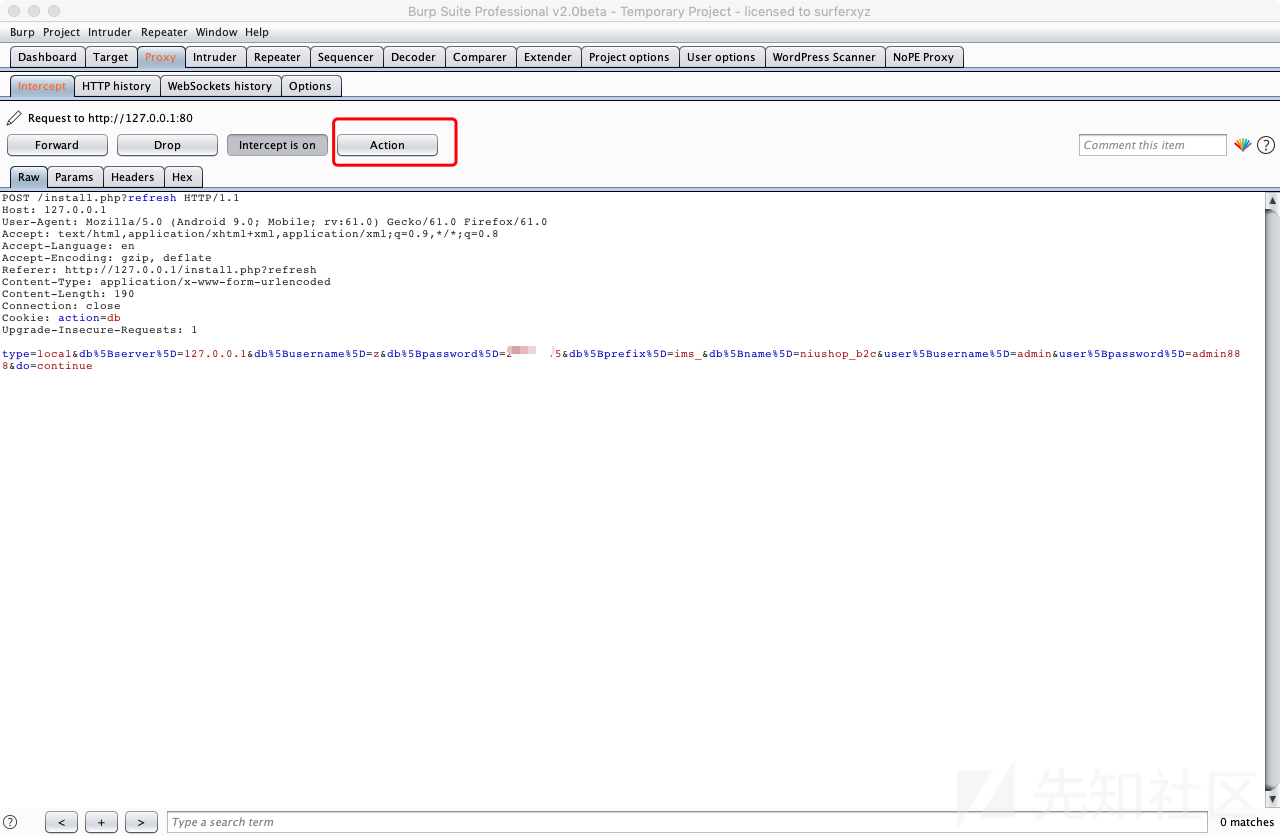
Task: Click the Host: 127.0.0.1 header line
Action: pyautogui.click(x=54, y=210)
